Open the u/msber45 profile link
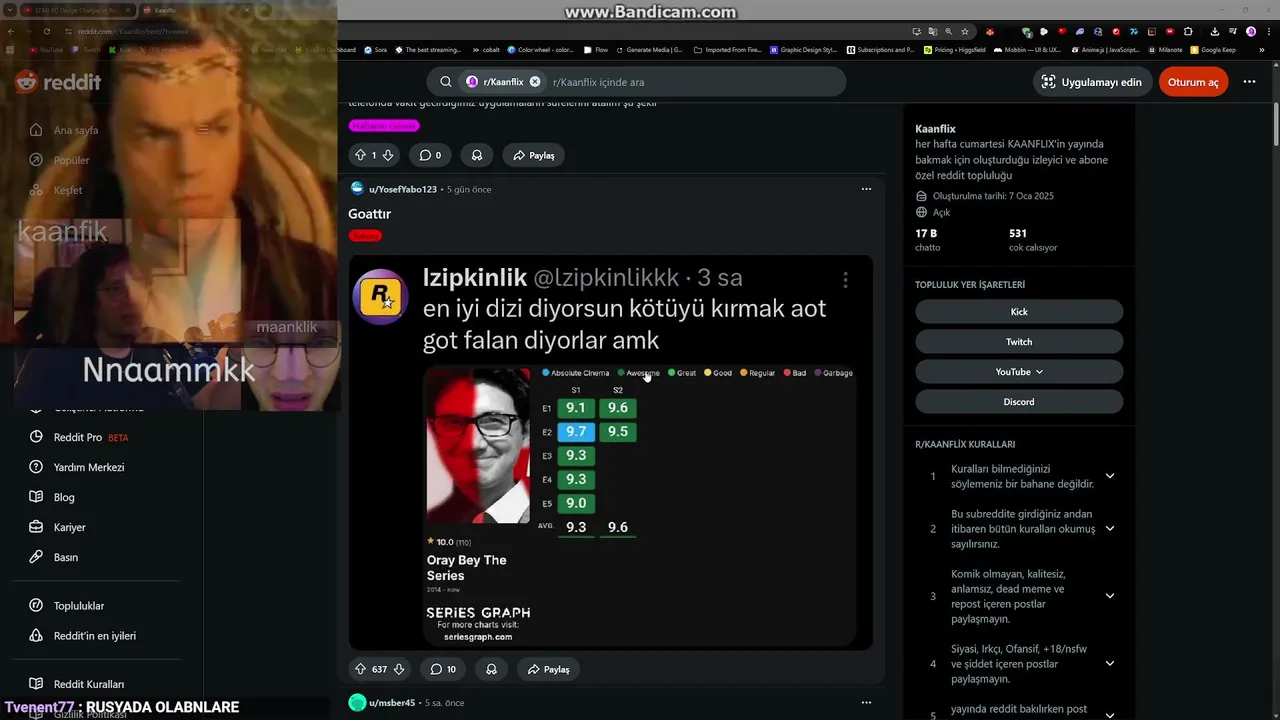This screenshot has height=720, width=1280. pyautogui.click(x=392, y=702)
